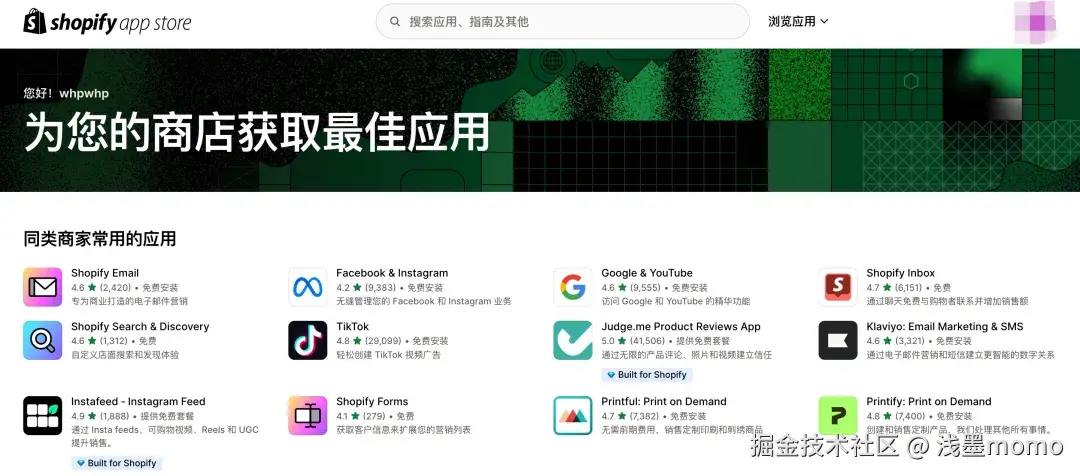Image resolution: width=1080 pixels, height=476 pixels.
Task: Click the 为您的商店获取最佳应用 banner headline
Action: tap(257, 132)
